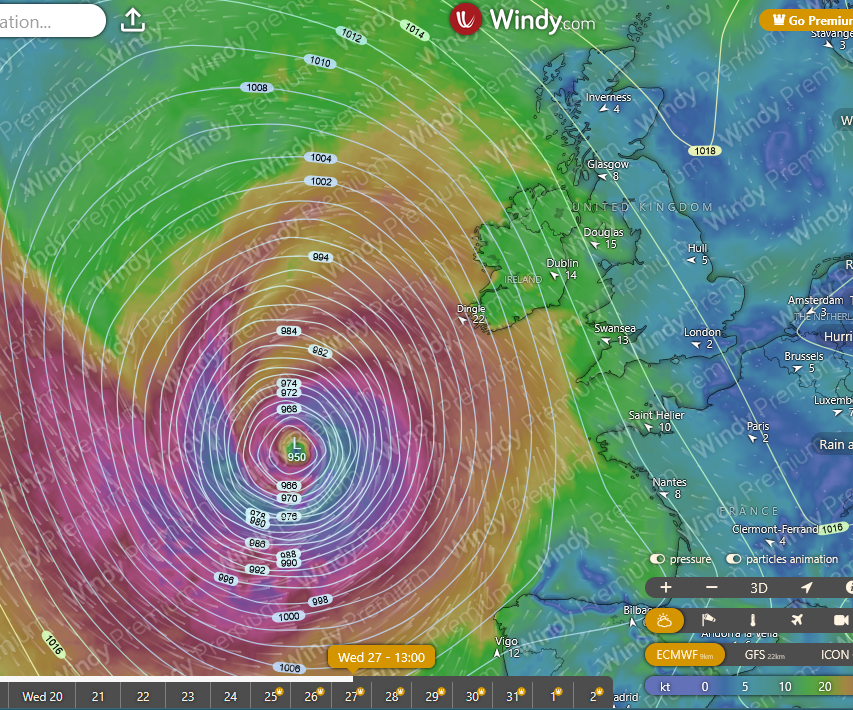Click the share/upload icon beside search
The width and height of the screenshot is (853, 710).
click(134, 20)
